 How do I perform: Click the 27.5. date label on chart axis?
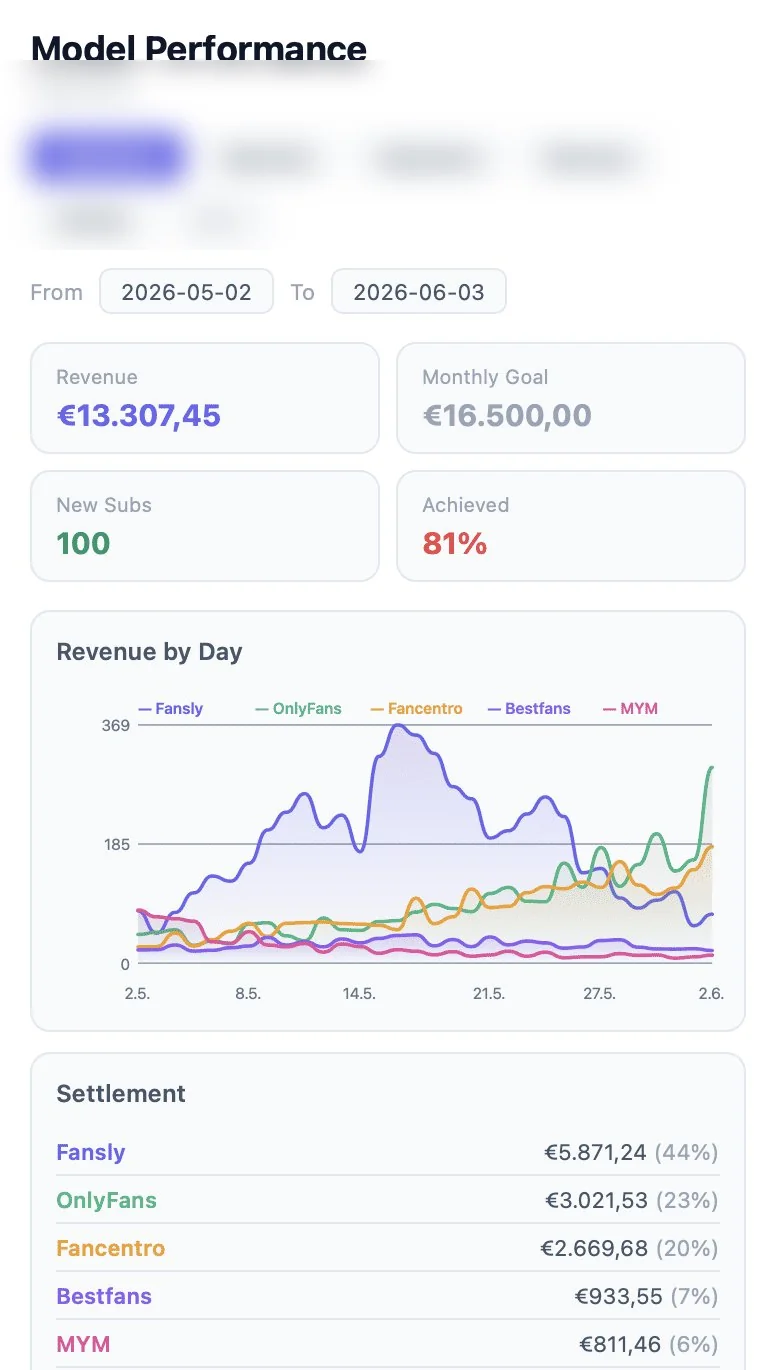599,994
